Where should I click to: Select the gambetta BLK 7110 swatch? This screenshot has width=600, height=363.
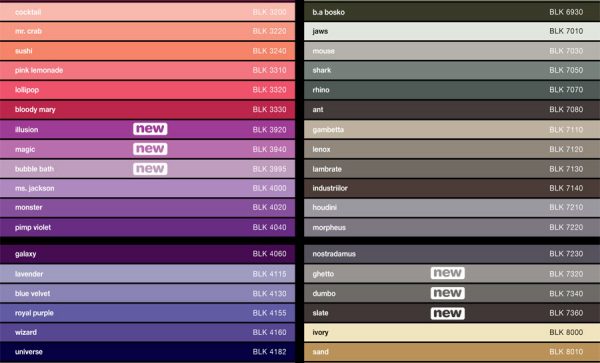point(452,130)
